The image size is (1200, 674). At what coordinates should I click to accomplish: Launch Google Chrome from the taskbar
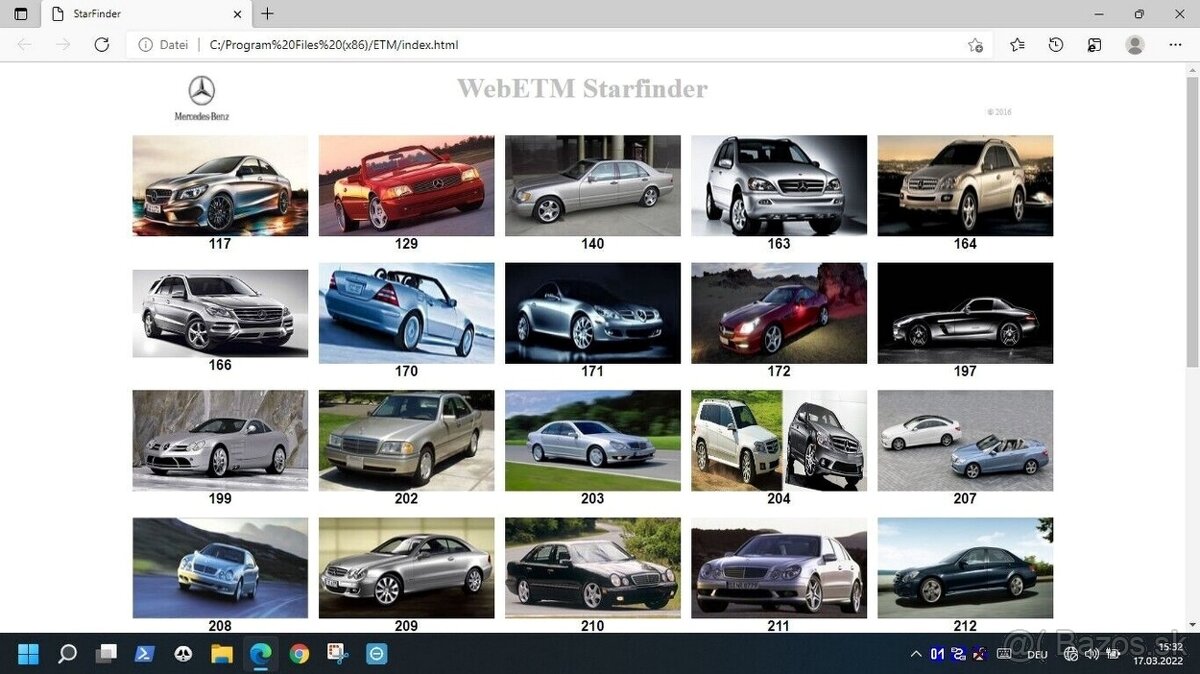point(299,653)
